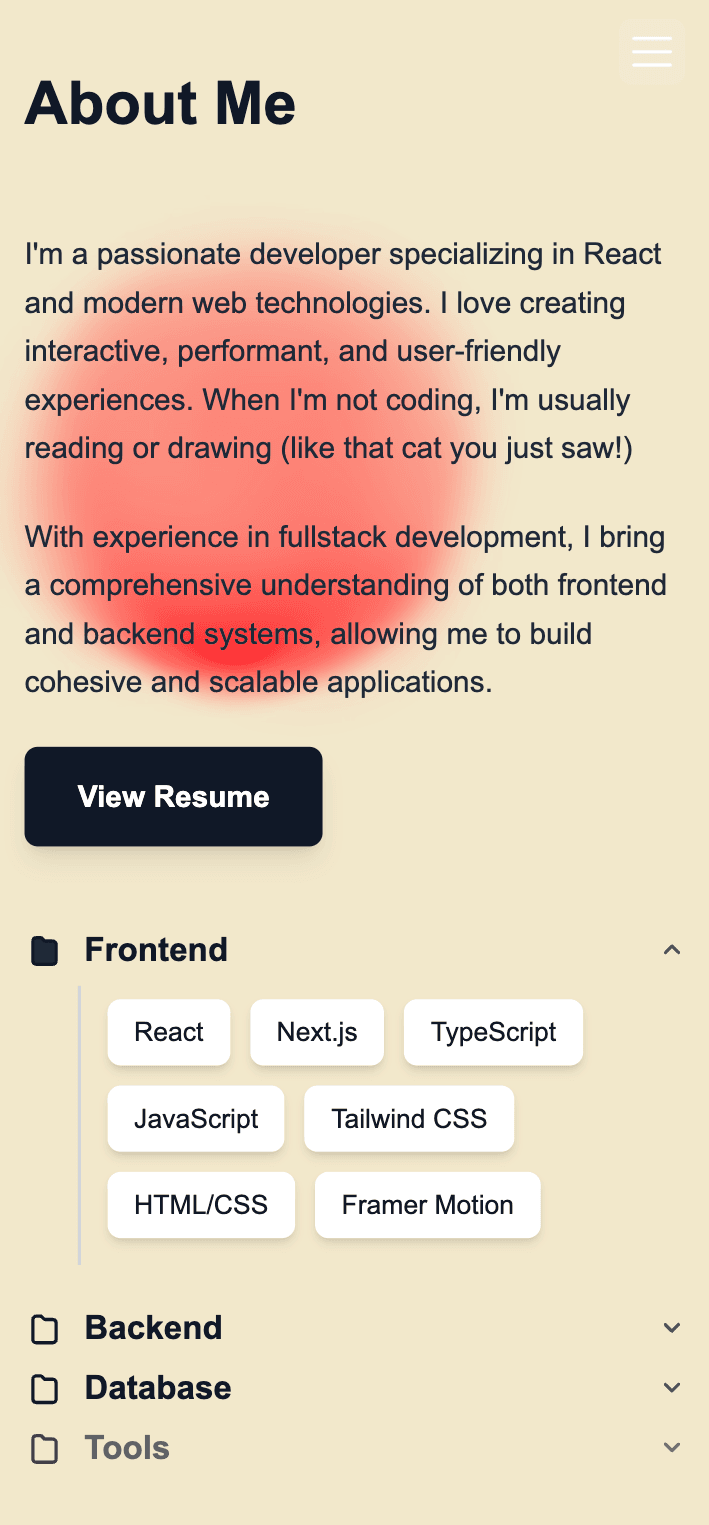The image size is (709, 1525).
Task: Expand the Backend section chevron
Action: [672, 1328]
